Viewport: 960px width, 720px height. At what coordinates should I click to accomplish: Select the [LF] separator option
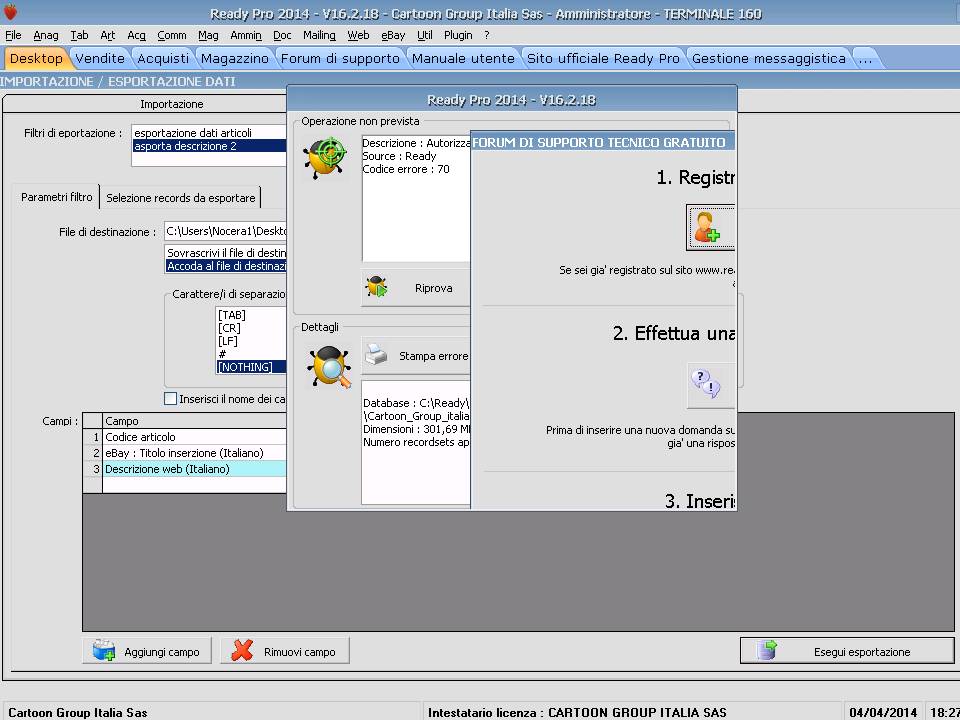click(251, 341)
